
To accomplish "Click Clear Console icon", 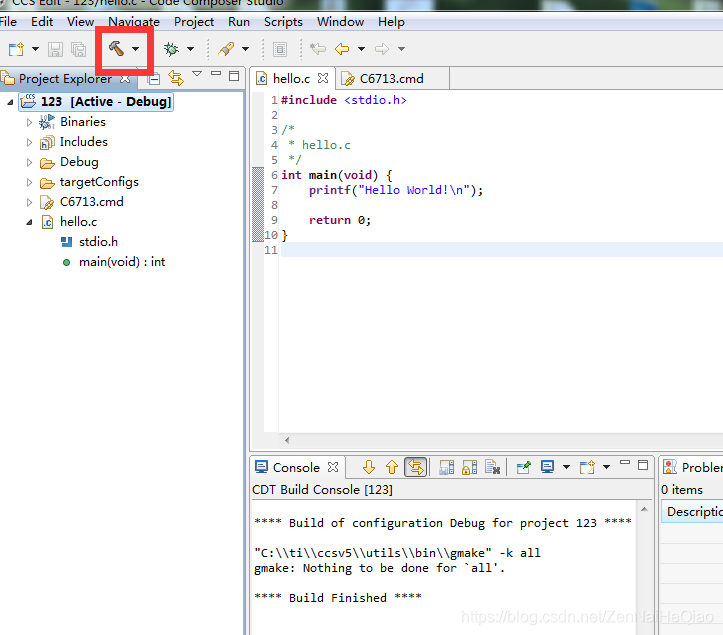I will [492, 467].
